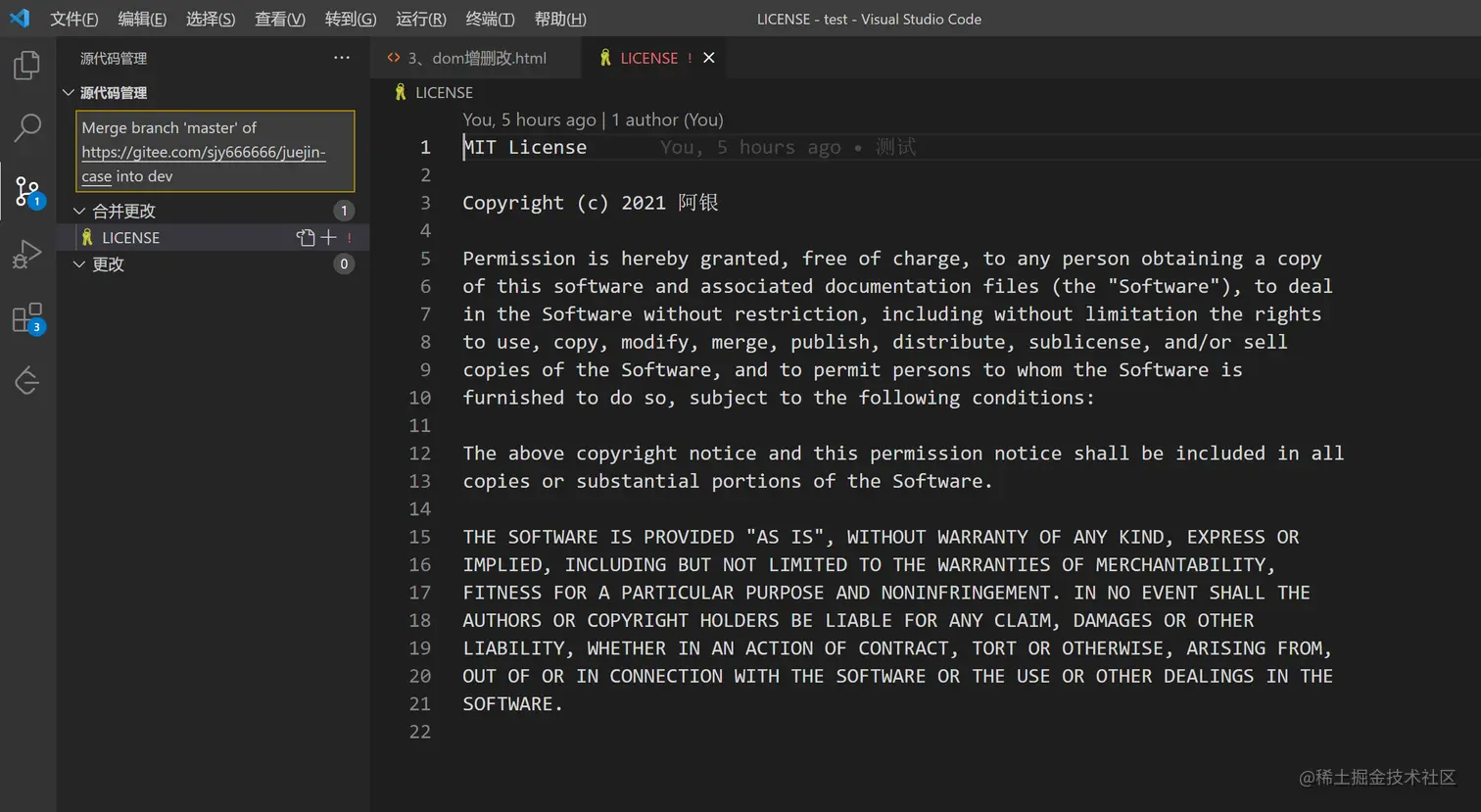1481x812 pixels.
Task: Open the 编辑(E) menu
Action: (142, 19)
